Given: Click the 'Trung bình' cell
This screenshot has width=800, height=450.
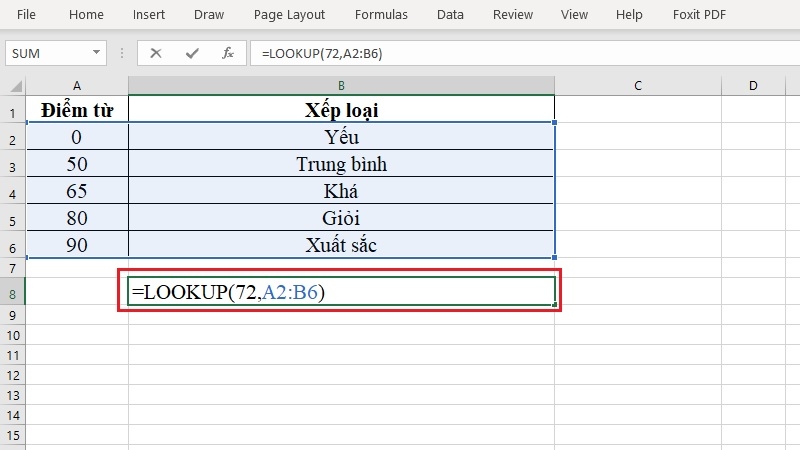Looking at the screenshot, I should [341, 163].
